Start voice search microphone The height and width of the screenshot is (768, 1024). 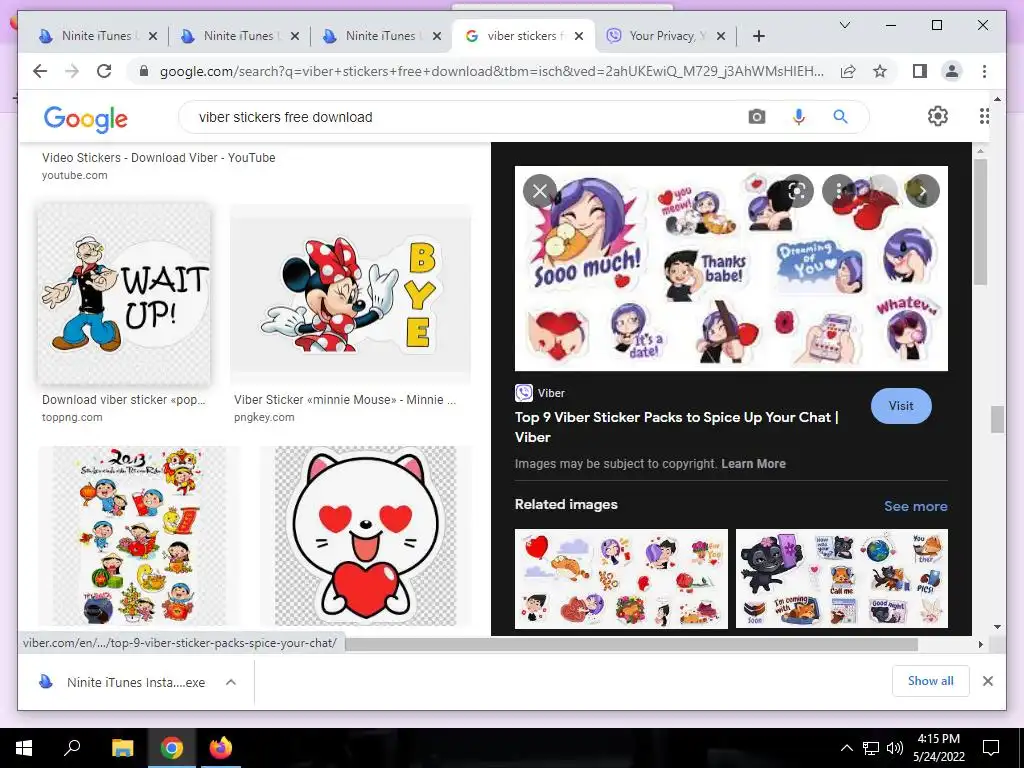coord(799,117)
